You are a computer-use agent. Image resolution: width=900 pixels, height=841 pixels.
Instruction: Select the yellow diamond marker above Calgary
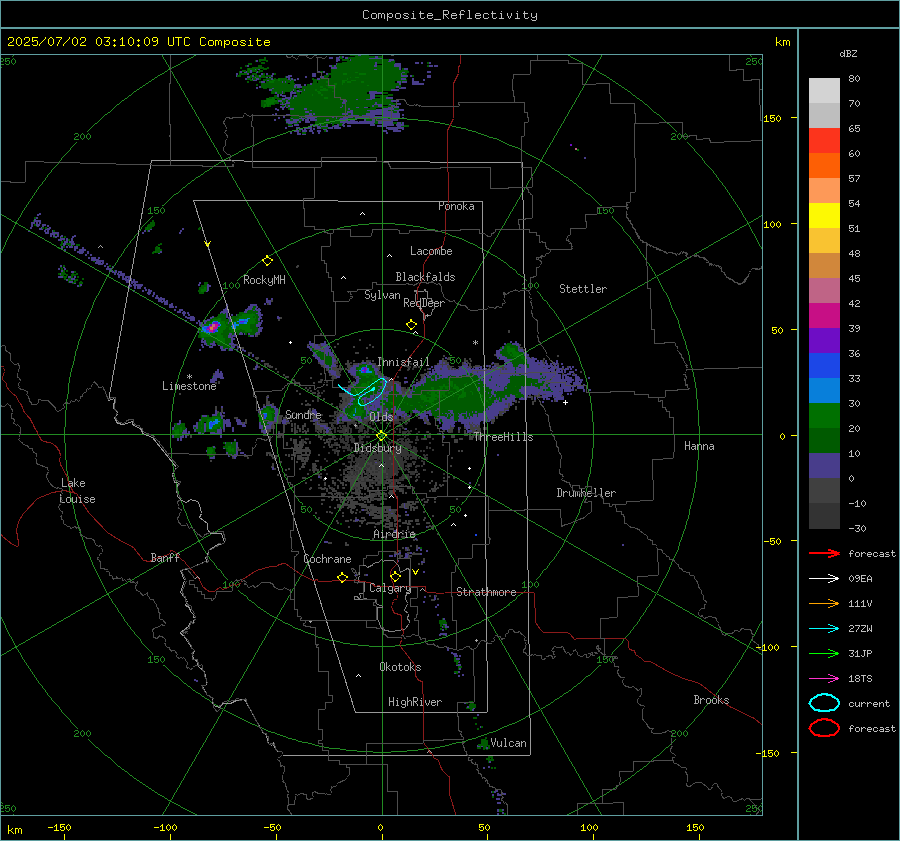tap(395, 576)
